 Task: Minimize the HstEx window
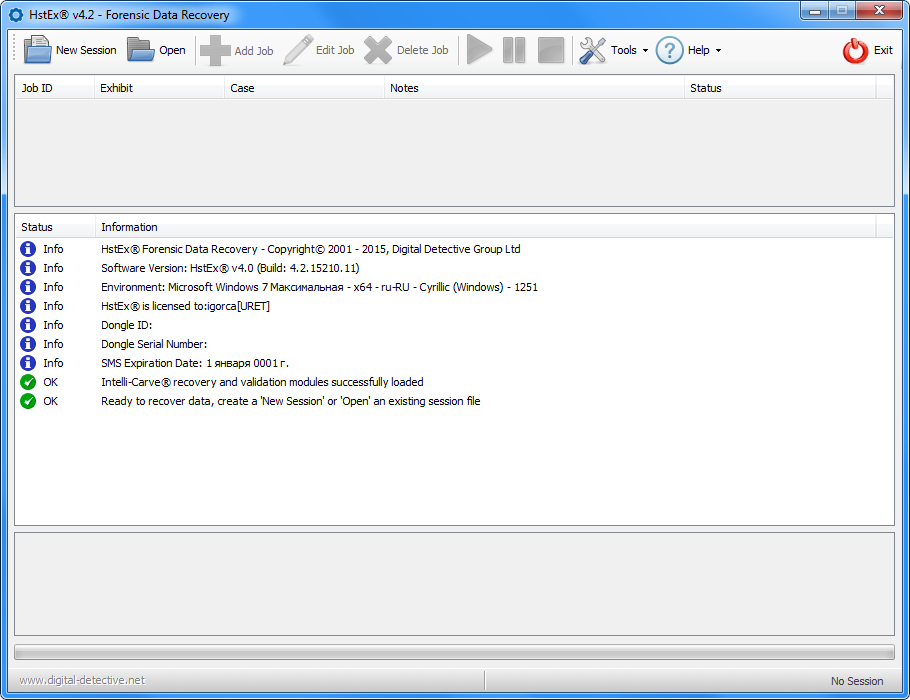pos(815,10)
